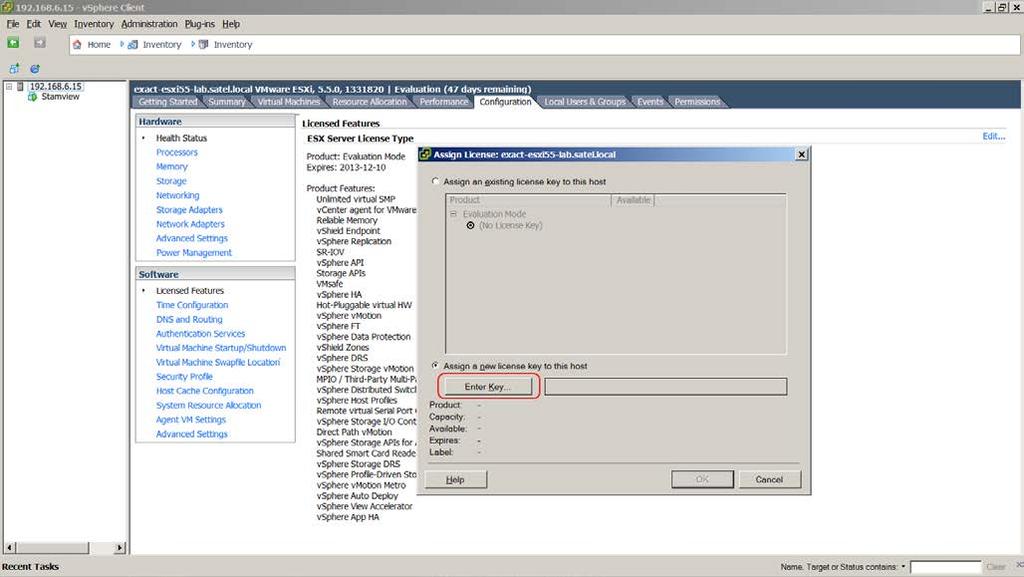Click the Home icon in breadcrumb
The width and height of the screenshot is (1024, 577).
[x=77, y=44]
